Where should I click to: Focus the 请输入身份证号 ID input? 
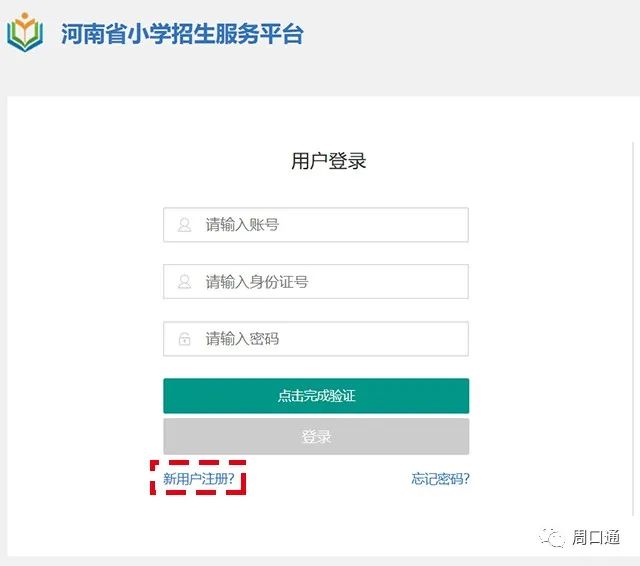pyautogui.click(x=330, y=282)
